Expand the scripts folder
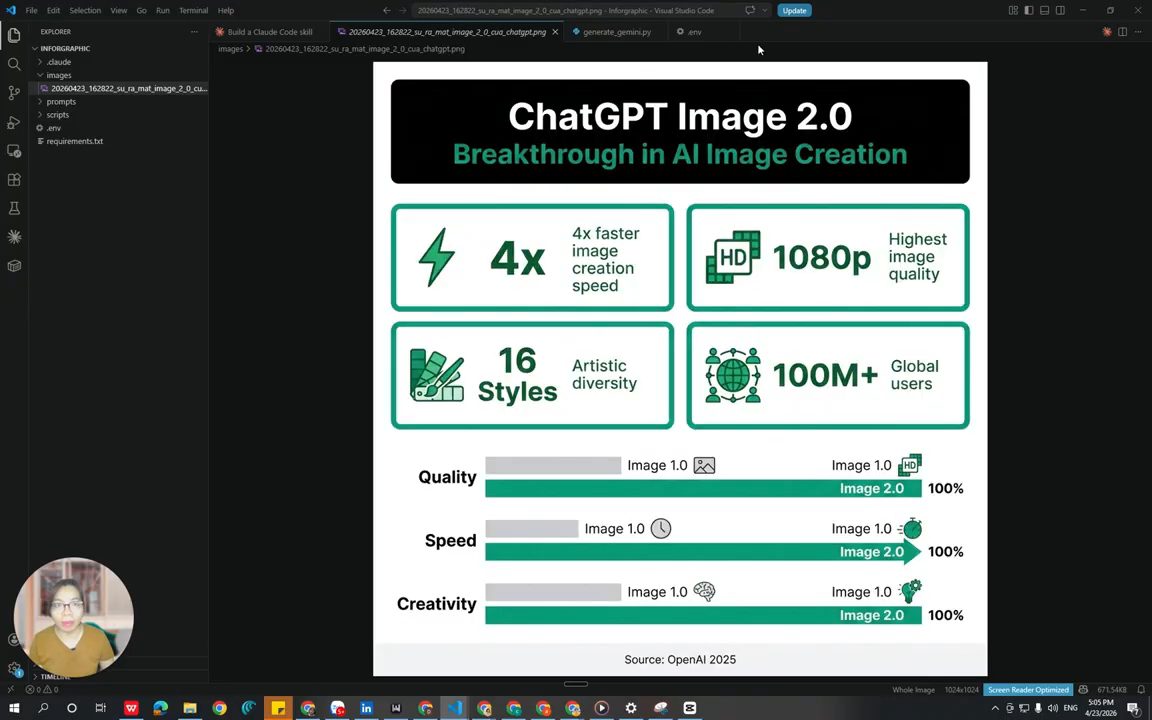The width and height of the screenshot is (1152, 720). (x=119, y=115)
